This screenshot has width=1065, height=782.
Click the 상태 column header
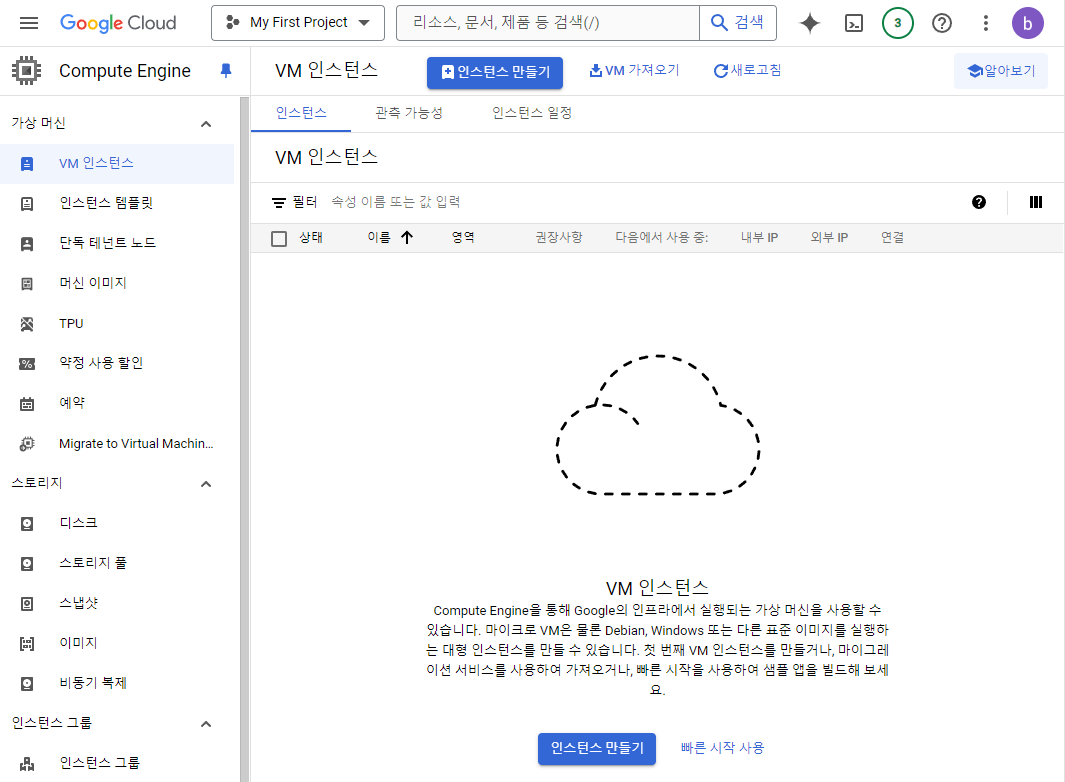coord(311,237)
